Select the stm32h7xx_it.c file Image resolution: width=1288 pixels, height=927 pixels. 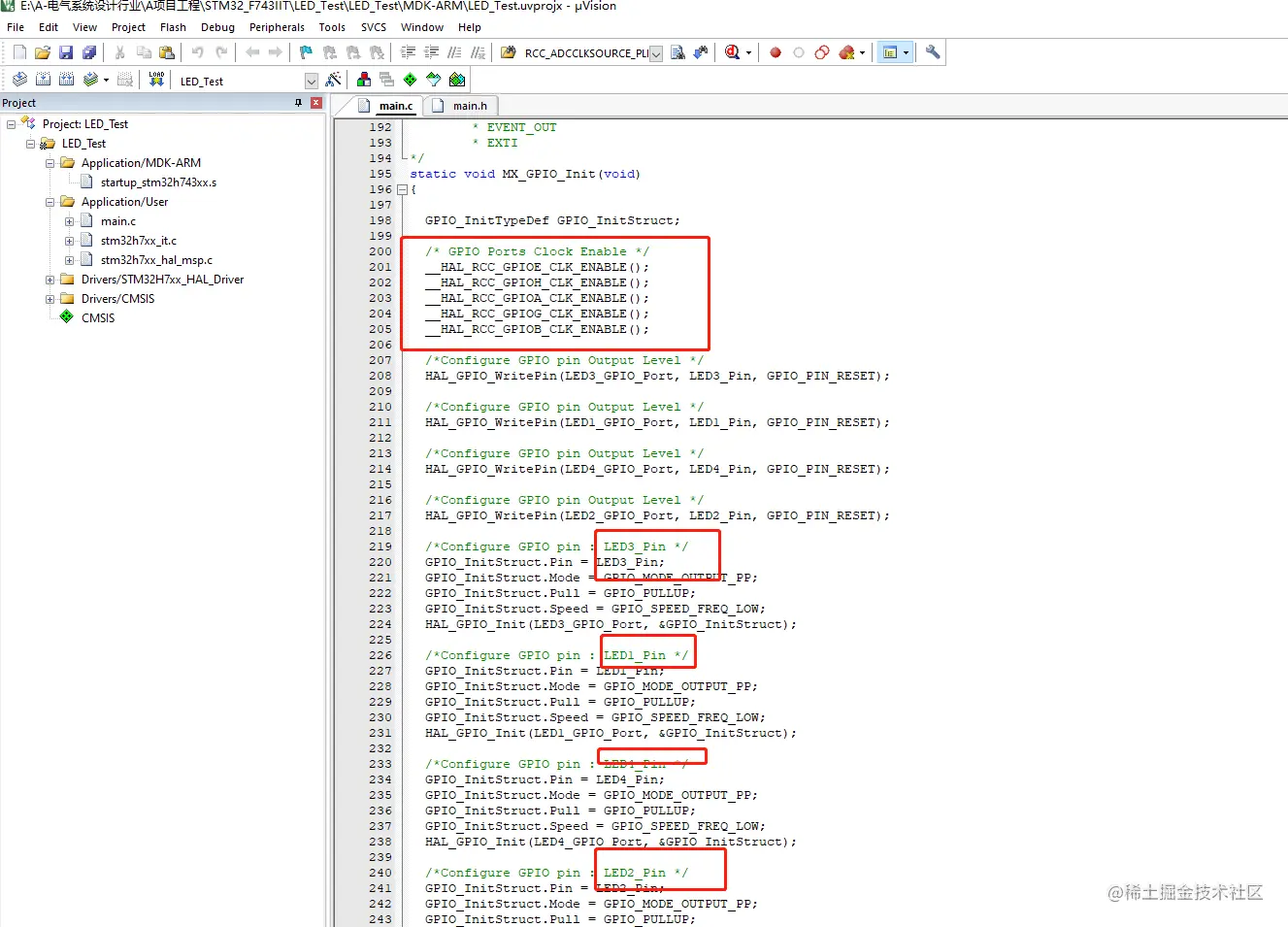(x=139, y=241)
